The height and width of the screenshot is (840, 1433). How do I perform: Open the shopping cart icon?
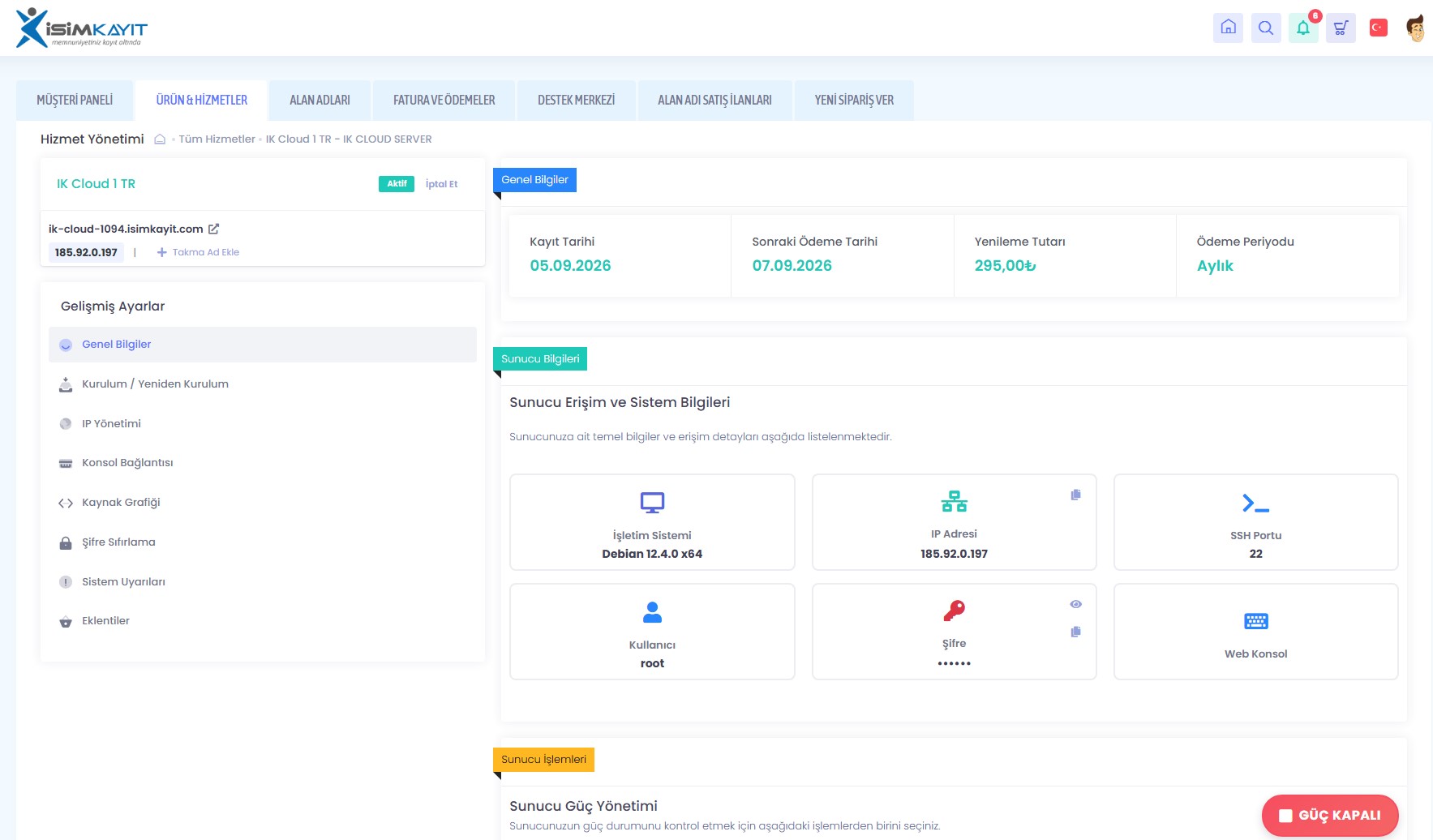[x=1341, y=28]
